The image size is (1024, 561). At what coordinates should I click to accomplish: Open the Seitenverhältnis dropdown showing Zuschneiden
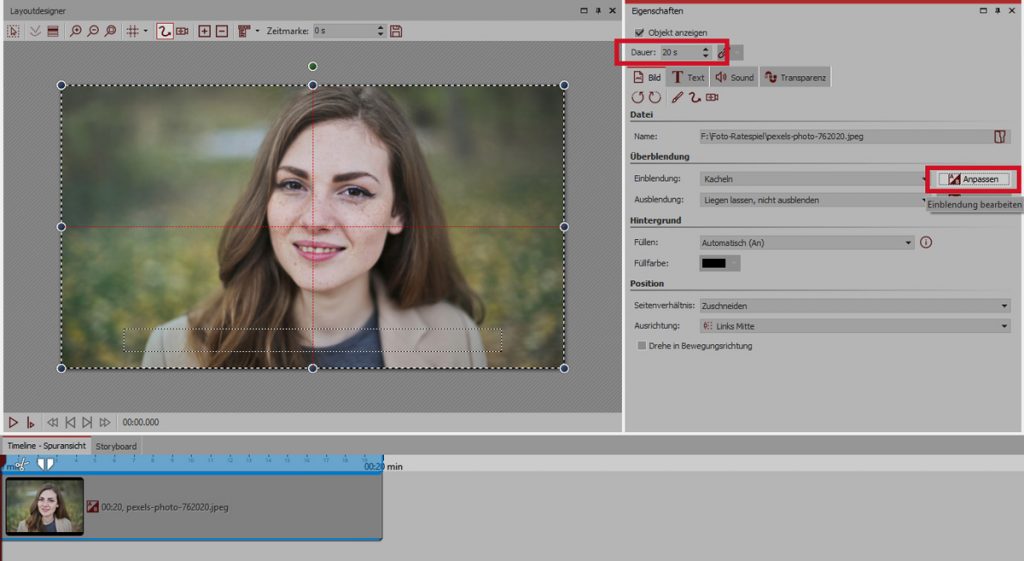click(x=855, y=306)
